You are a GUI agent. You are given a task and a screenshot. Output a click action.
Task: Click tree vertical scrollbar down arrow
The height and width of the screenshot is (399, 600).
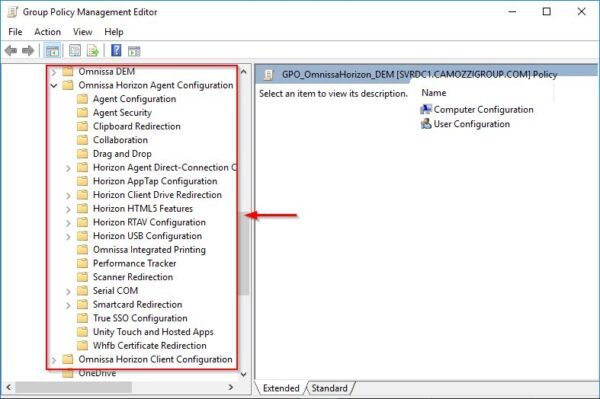coord(244,374)
